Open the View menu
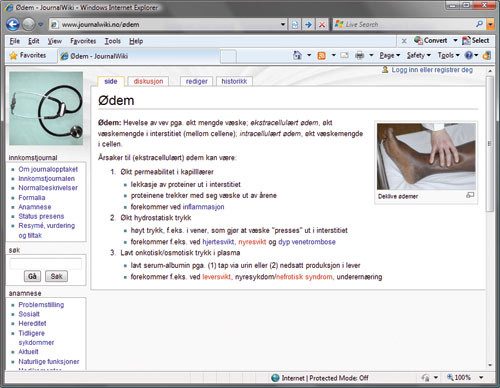 pyautogui.click(x=54, y=41)
